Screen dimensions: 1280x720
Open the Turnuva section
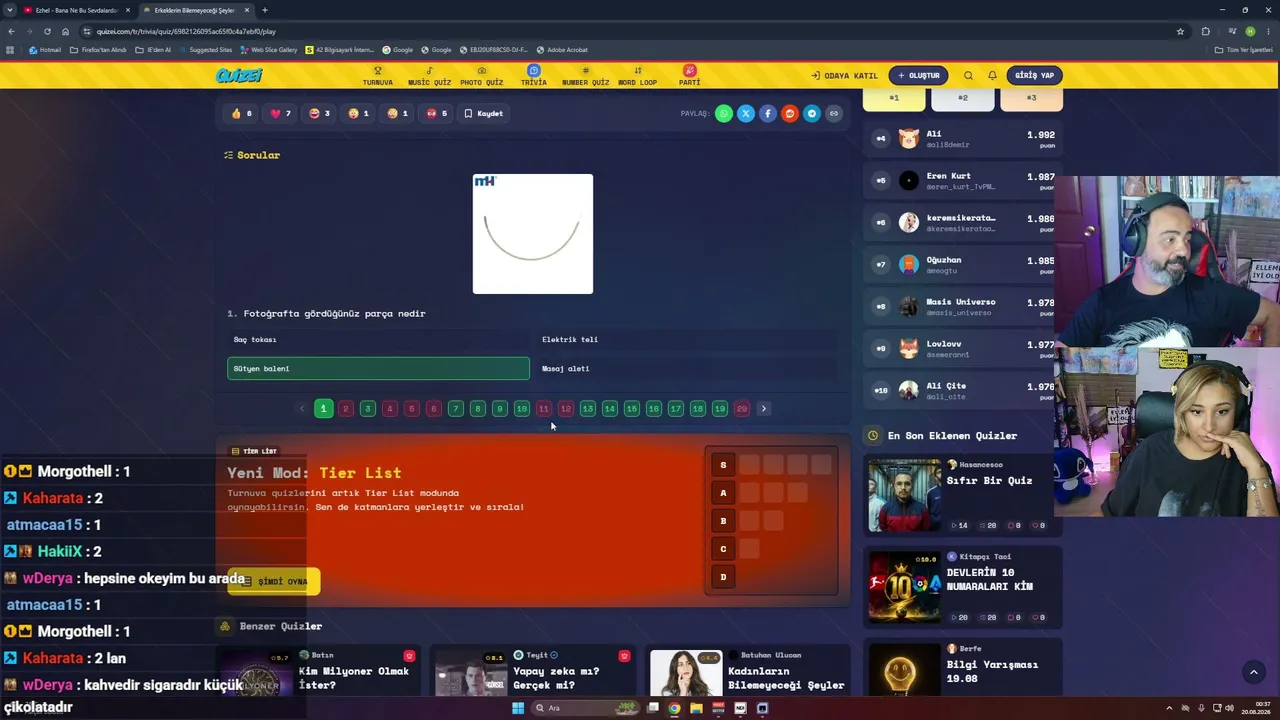378,76
